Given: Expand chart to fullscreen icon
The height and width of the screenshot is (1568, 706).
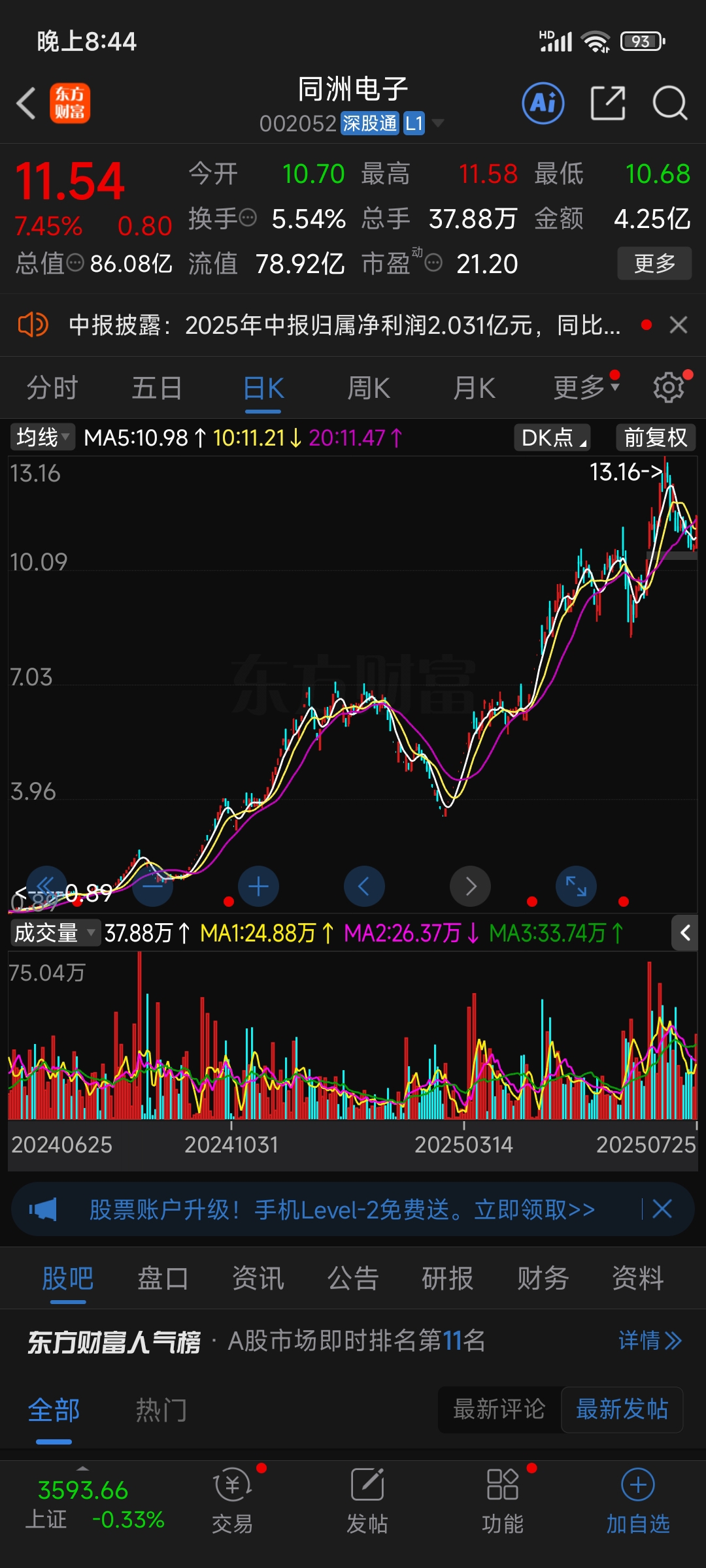Looking at the screenshot, I should click(x=576, y=887).
